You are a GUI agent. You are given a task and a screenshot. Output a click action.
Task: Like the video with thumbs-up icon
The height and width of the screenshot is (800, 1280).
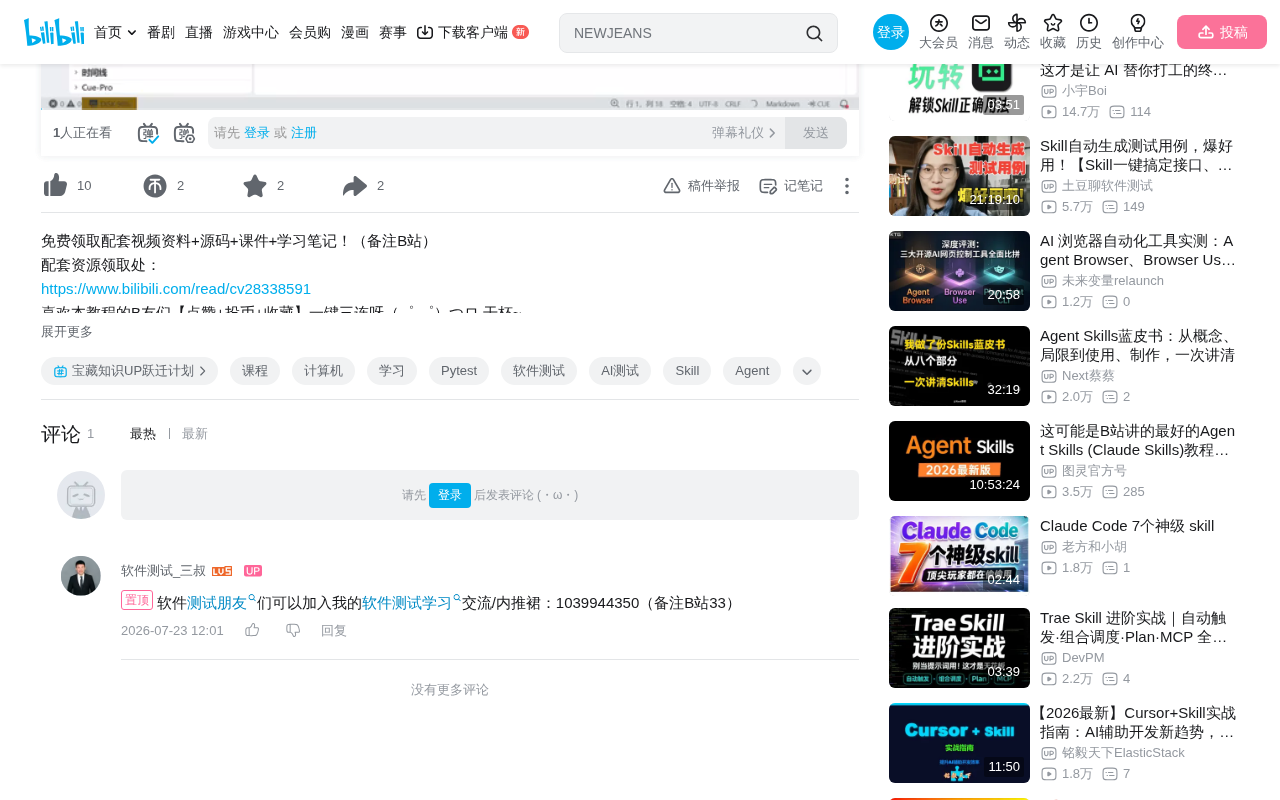(x=56, y=186)
